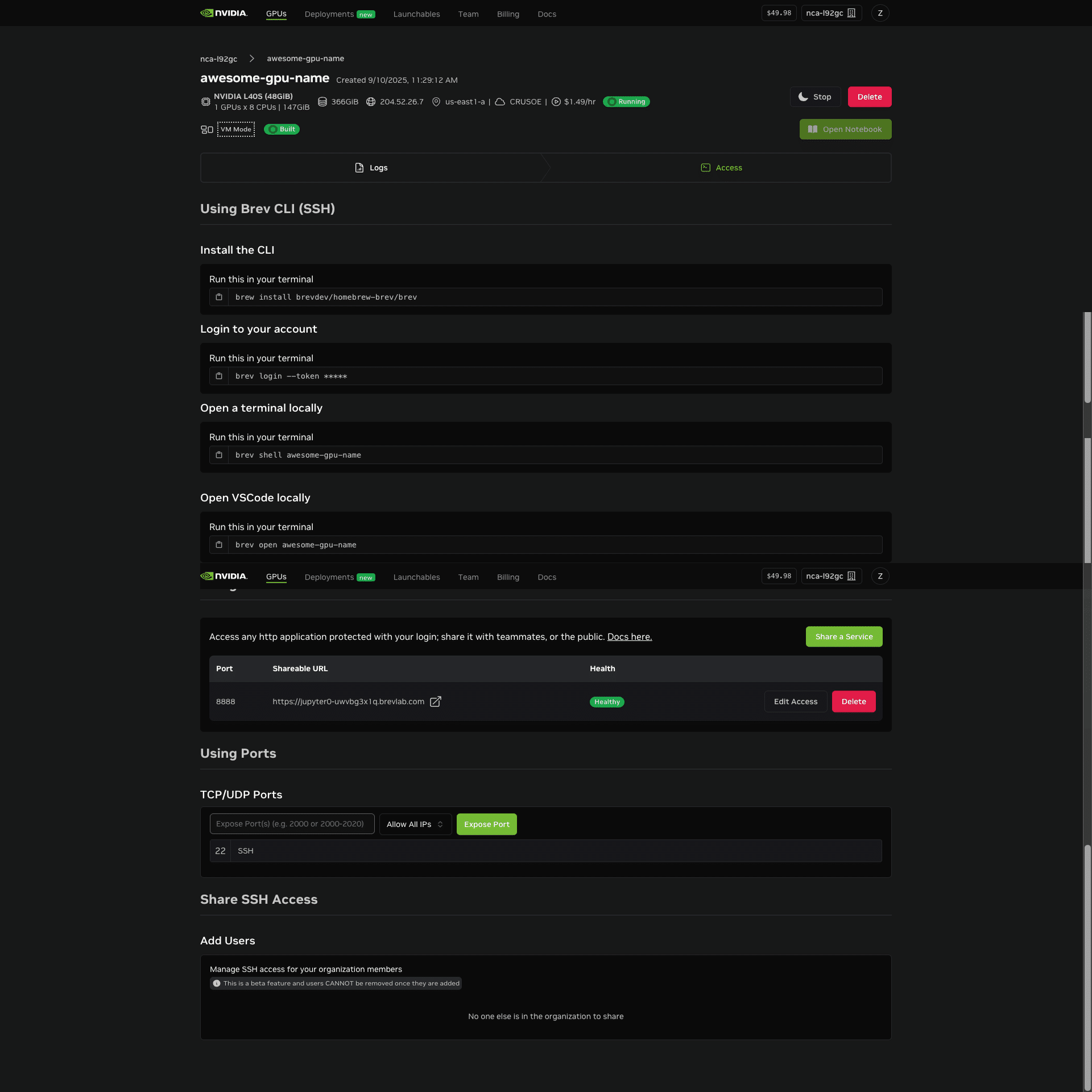Open the Docs here link
The height and width of the screenshot is (1092, 1092).
coord(629,636)
